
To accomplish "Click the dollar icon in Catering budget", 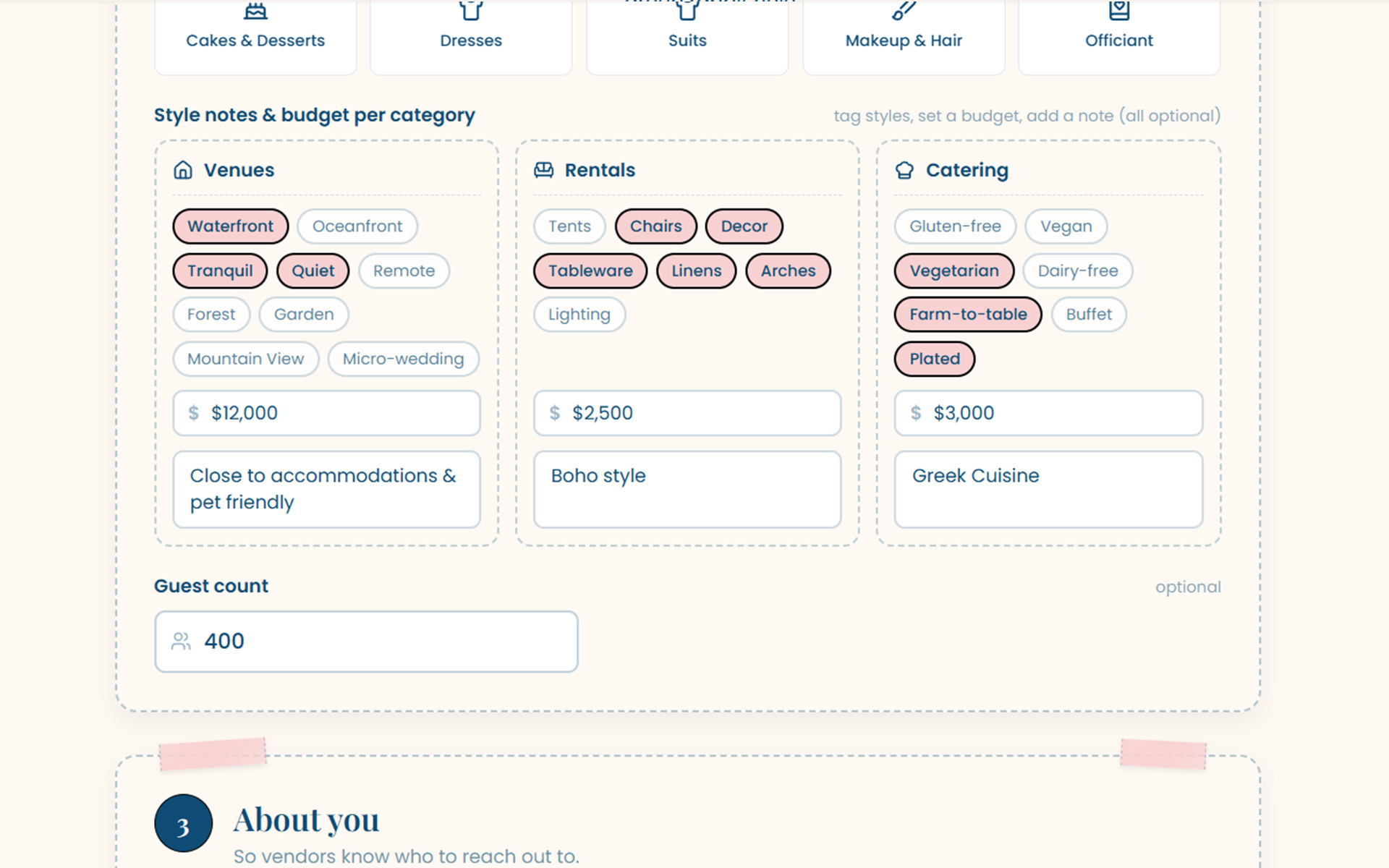I will pos(915,413).
